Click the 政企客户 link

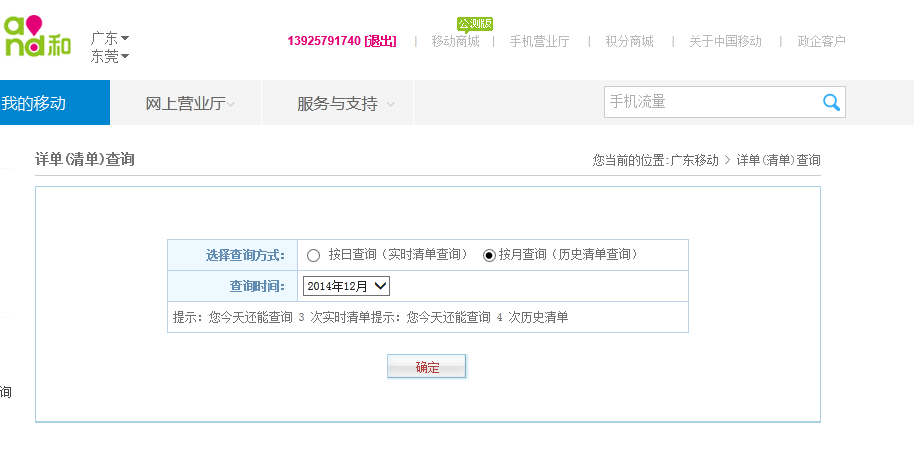point(821,41)
